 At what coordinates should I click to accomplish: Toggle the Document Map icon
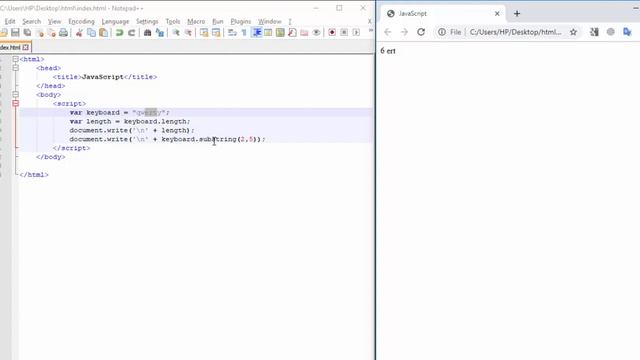(280, 33)
